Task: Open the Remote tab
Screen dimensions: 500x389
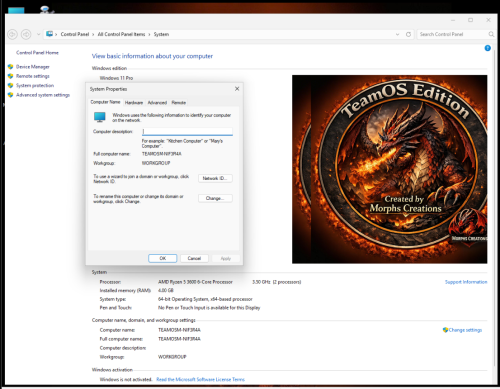Action: click(179, 103)
